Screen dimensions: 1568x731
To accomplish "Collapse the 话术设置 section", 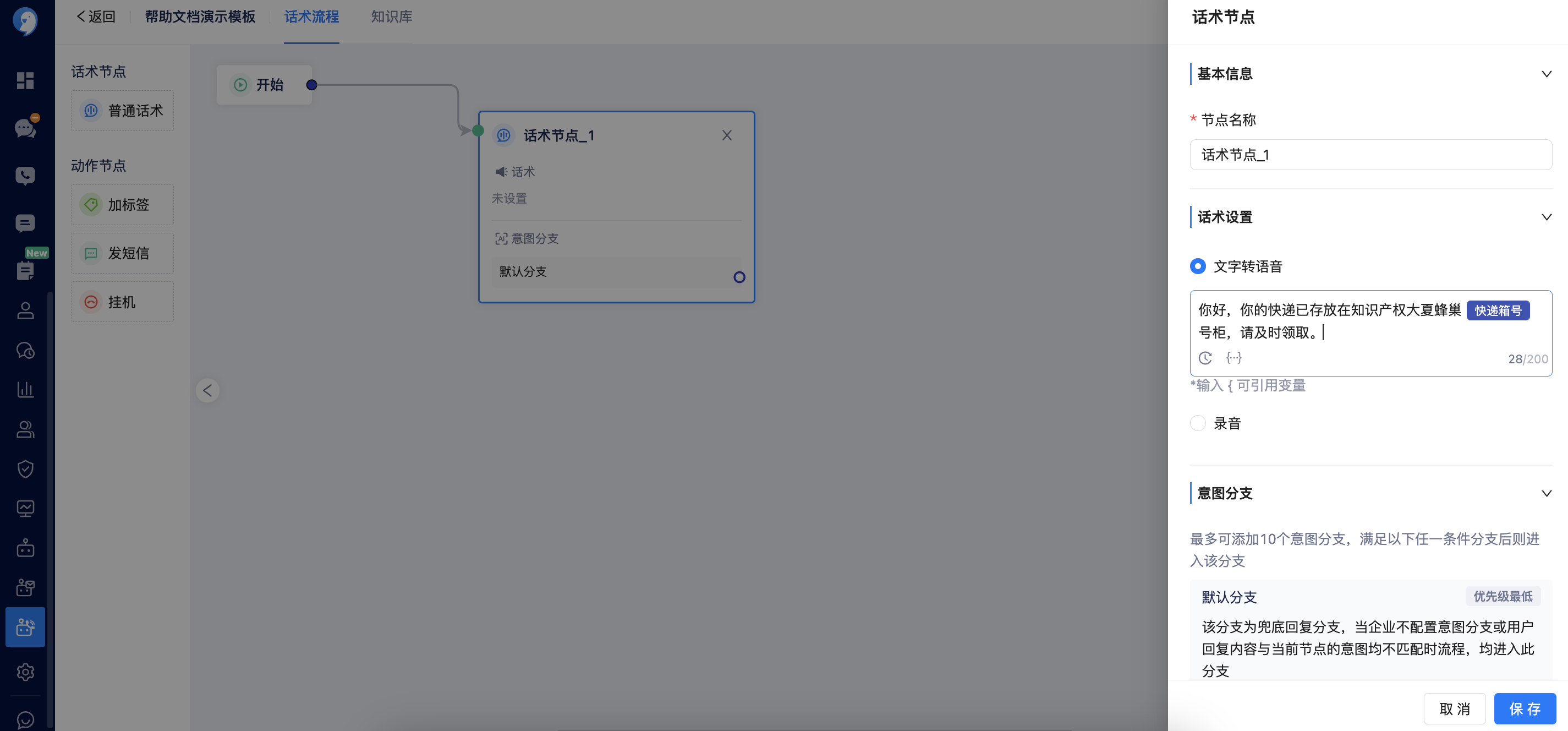I will 1546,217.
